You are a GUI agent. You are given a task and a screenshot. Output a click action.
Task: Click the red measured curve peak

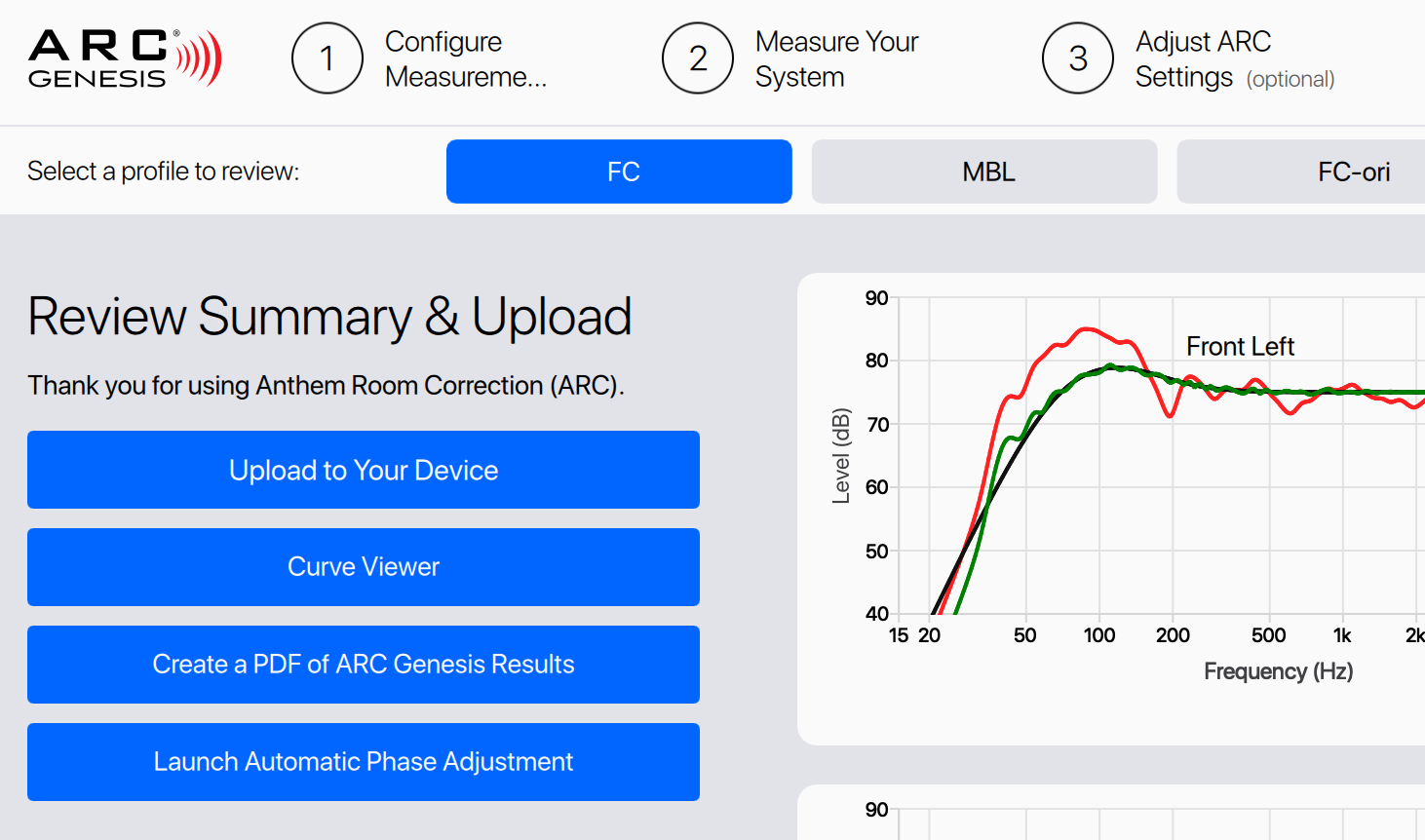click(1087, 329)
